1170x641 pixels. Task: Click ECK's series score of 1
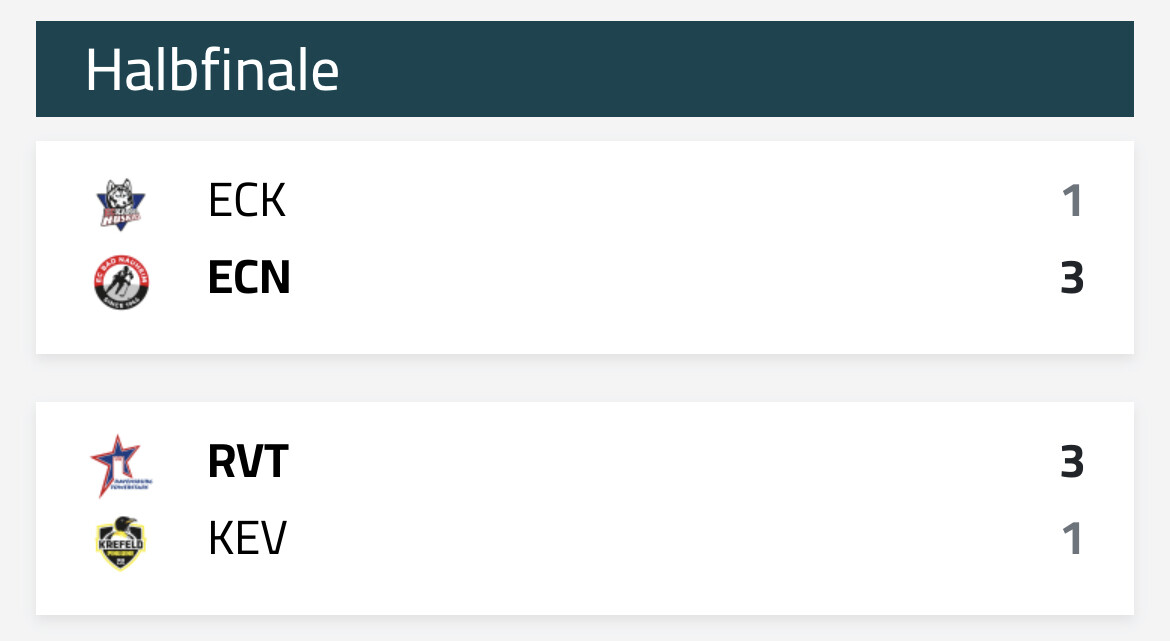pos(1072,201)
